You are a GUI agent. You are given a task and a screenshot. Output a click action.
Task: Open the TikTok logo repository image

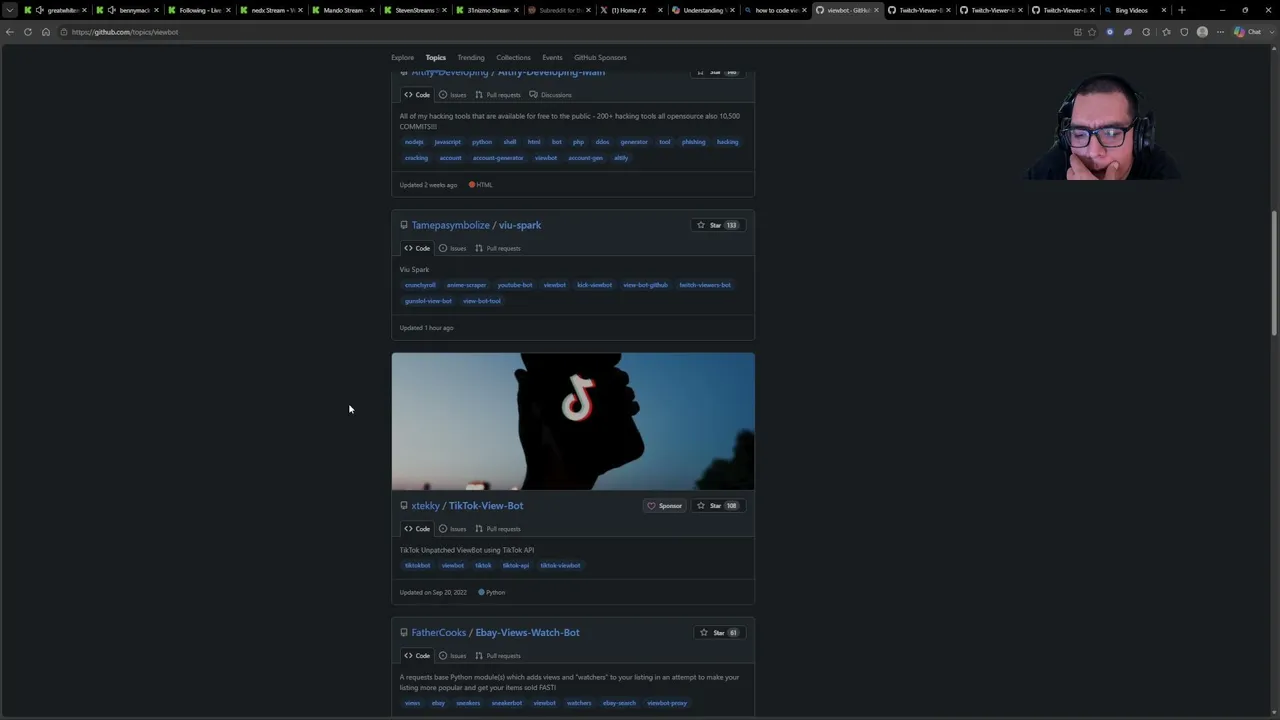[573, 421]
